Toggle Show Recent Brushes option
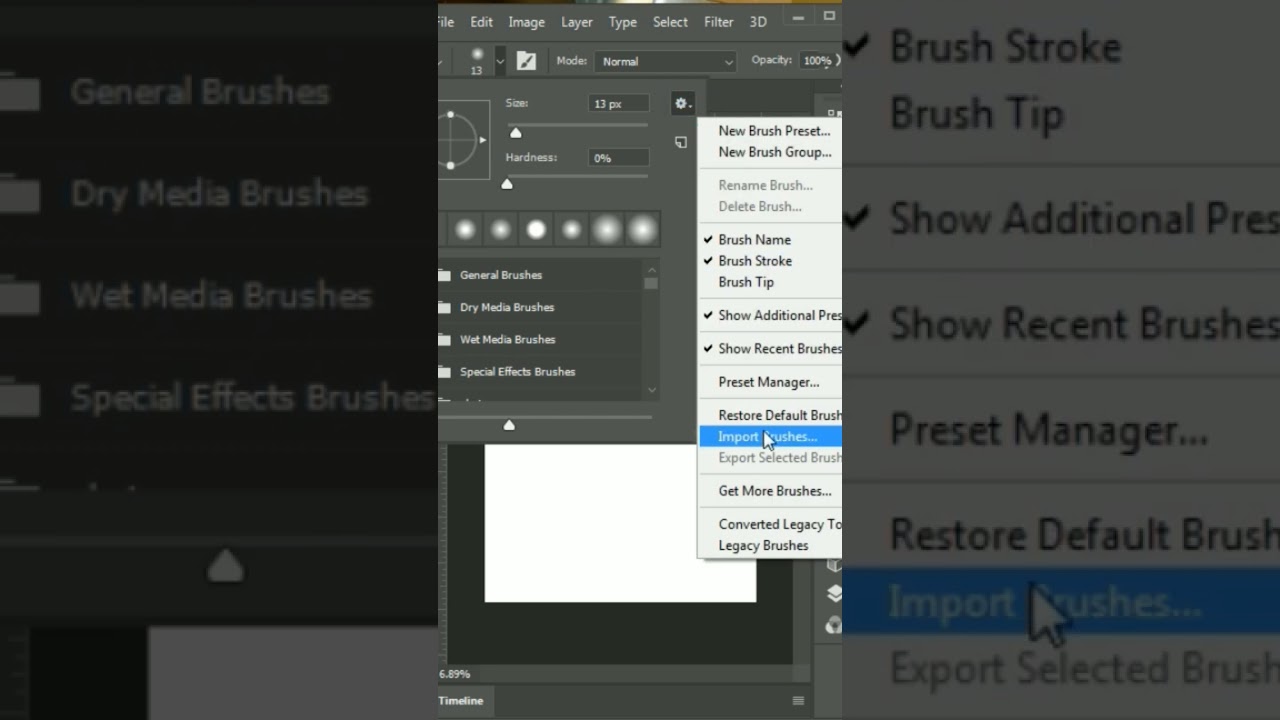Viewport: 1280px width, 720px height. pos(769,349)
